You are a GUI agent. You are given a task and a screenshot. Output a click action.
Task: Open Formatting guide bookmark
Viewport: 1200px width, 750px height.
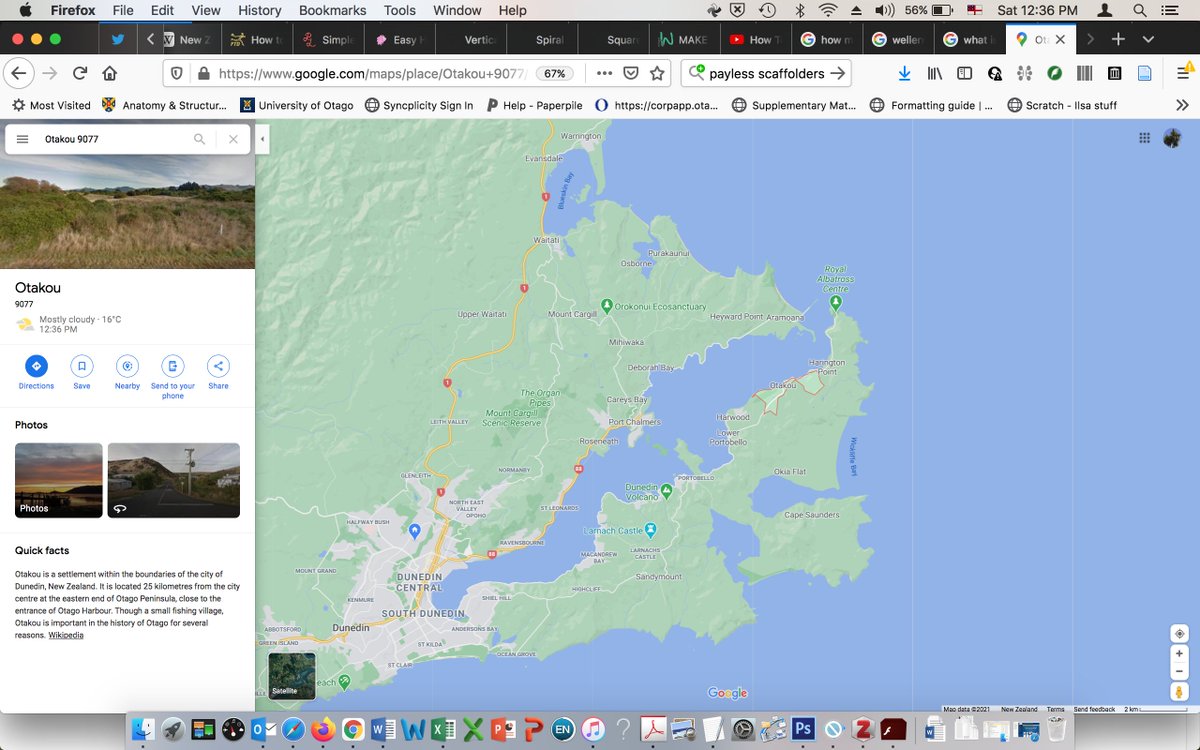click(931, 105)
